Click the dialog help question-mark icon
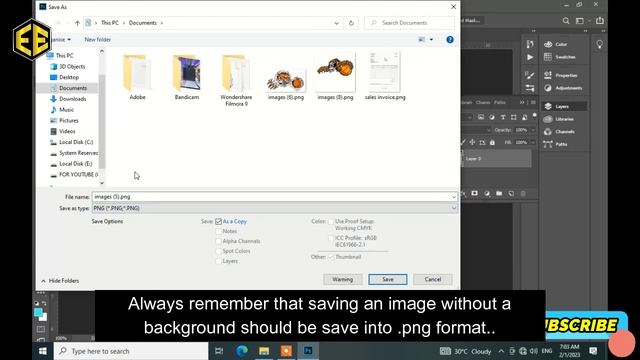 [450, 40]
